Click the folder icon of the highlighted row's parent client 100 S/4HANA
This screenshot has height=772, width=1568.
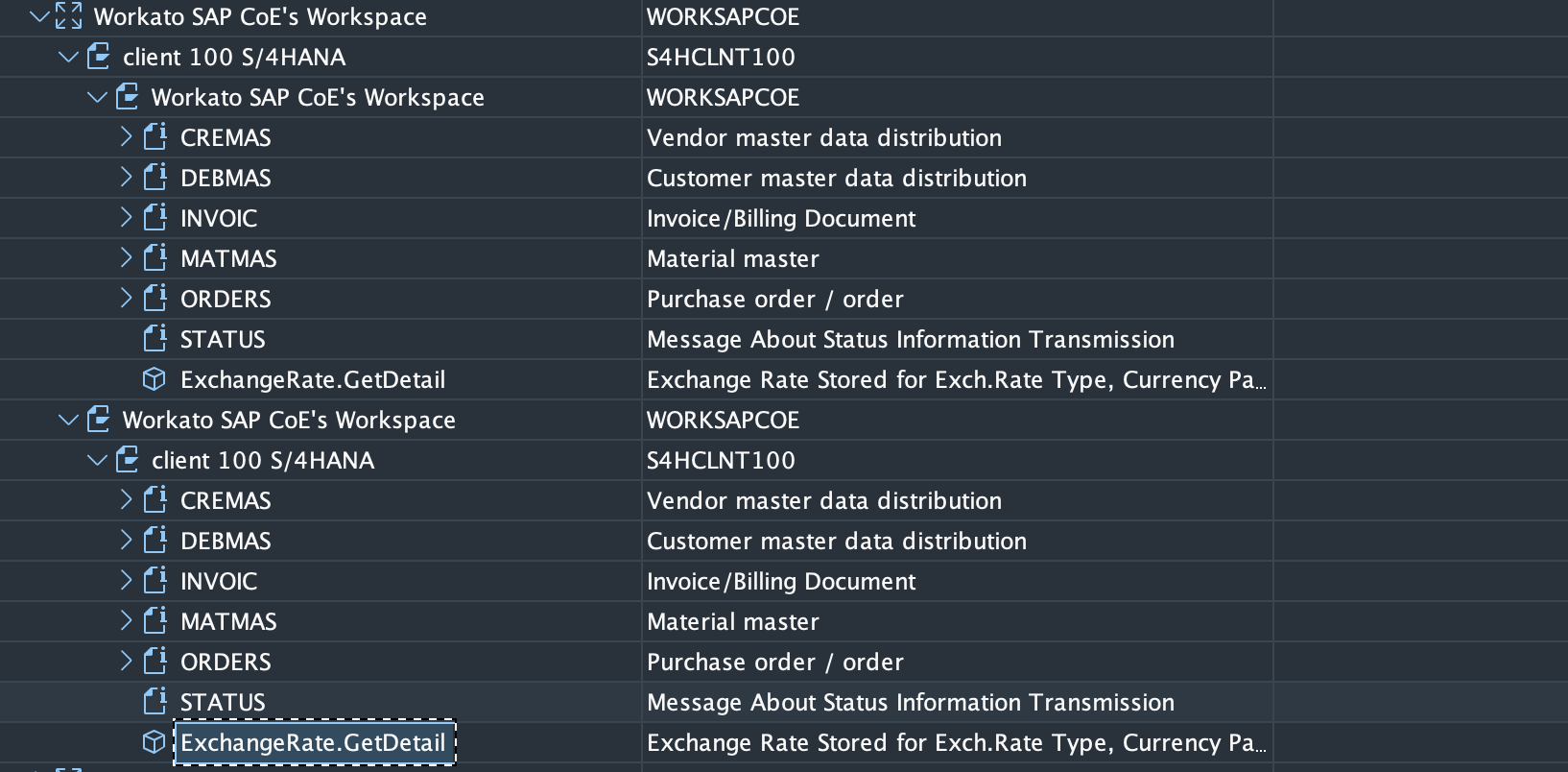click(128, 460)
